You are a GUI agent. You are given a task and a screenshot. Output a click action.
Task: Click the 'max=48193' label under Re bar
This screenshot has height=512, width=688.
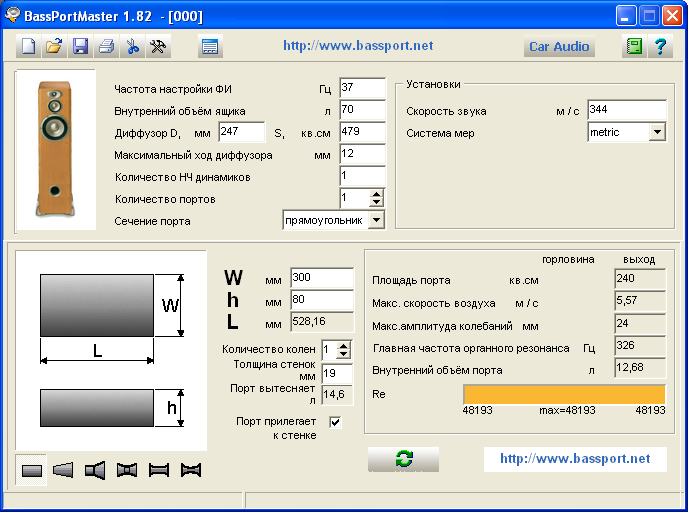point(567,410)
